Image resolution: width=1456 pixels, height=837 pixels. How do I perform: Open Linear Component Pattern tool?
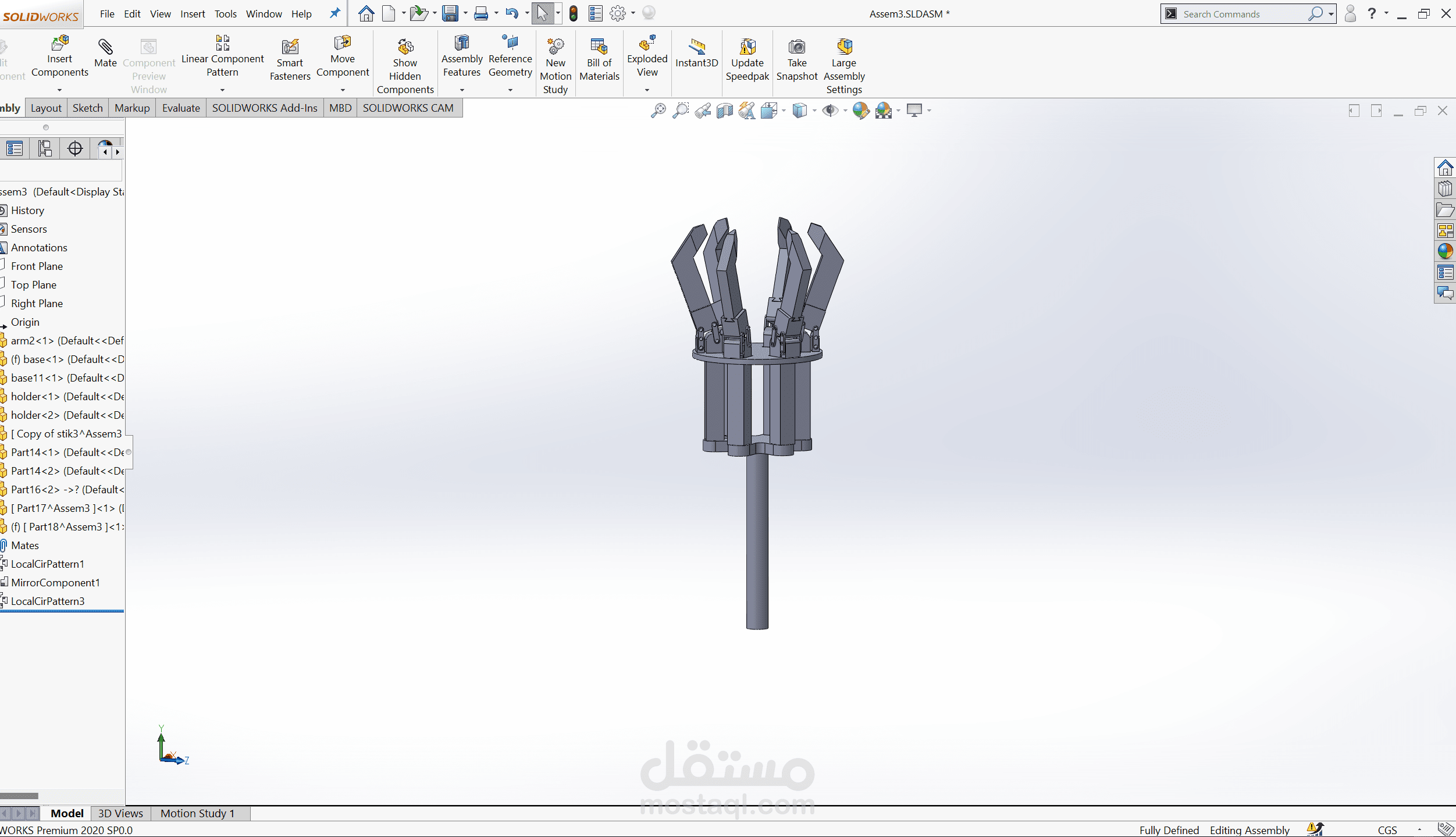pos(222,56)
